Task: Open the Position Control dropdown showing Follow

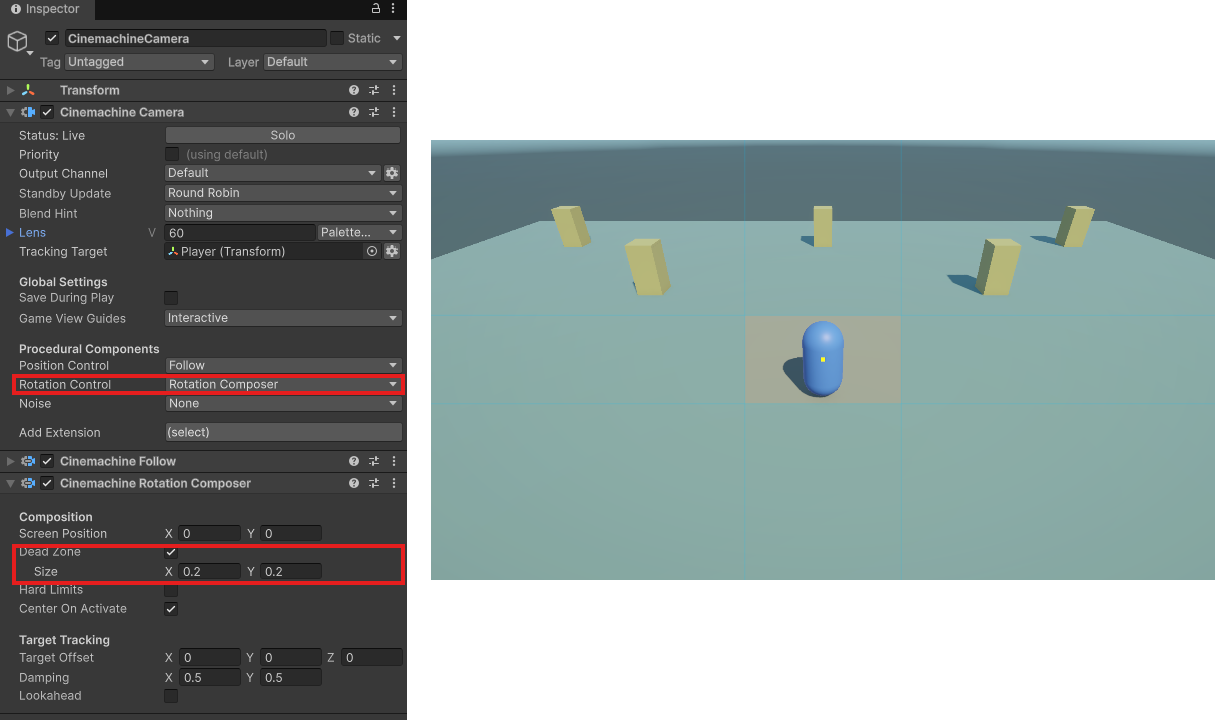Action: (283, 365)
